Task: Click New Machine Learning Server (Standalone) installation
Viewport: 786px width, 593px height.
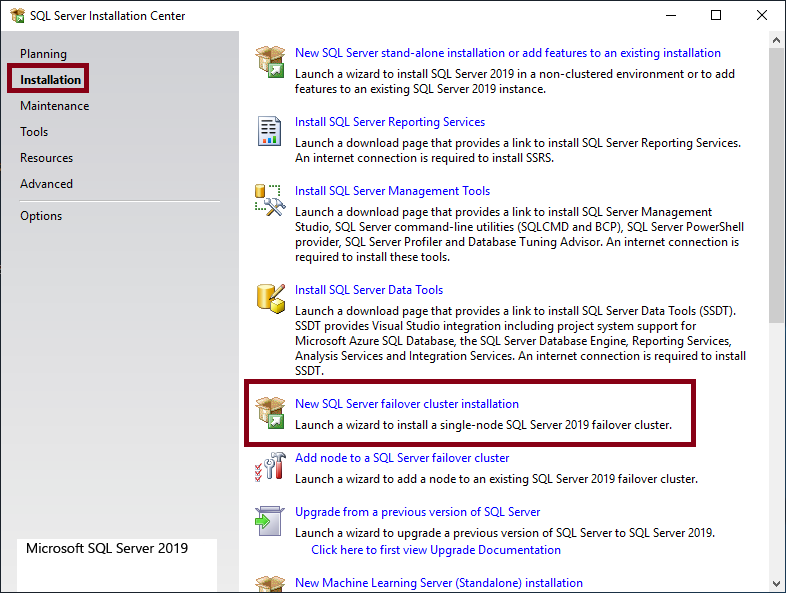Action: coord(439,583)
